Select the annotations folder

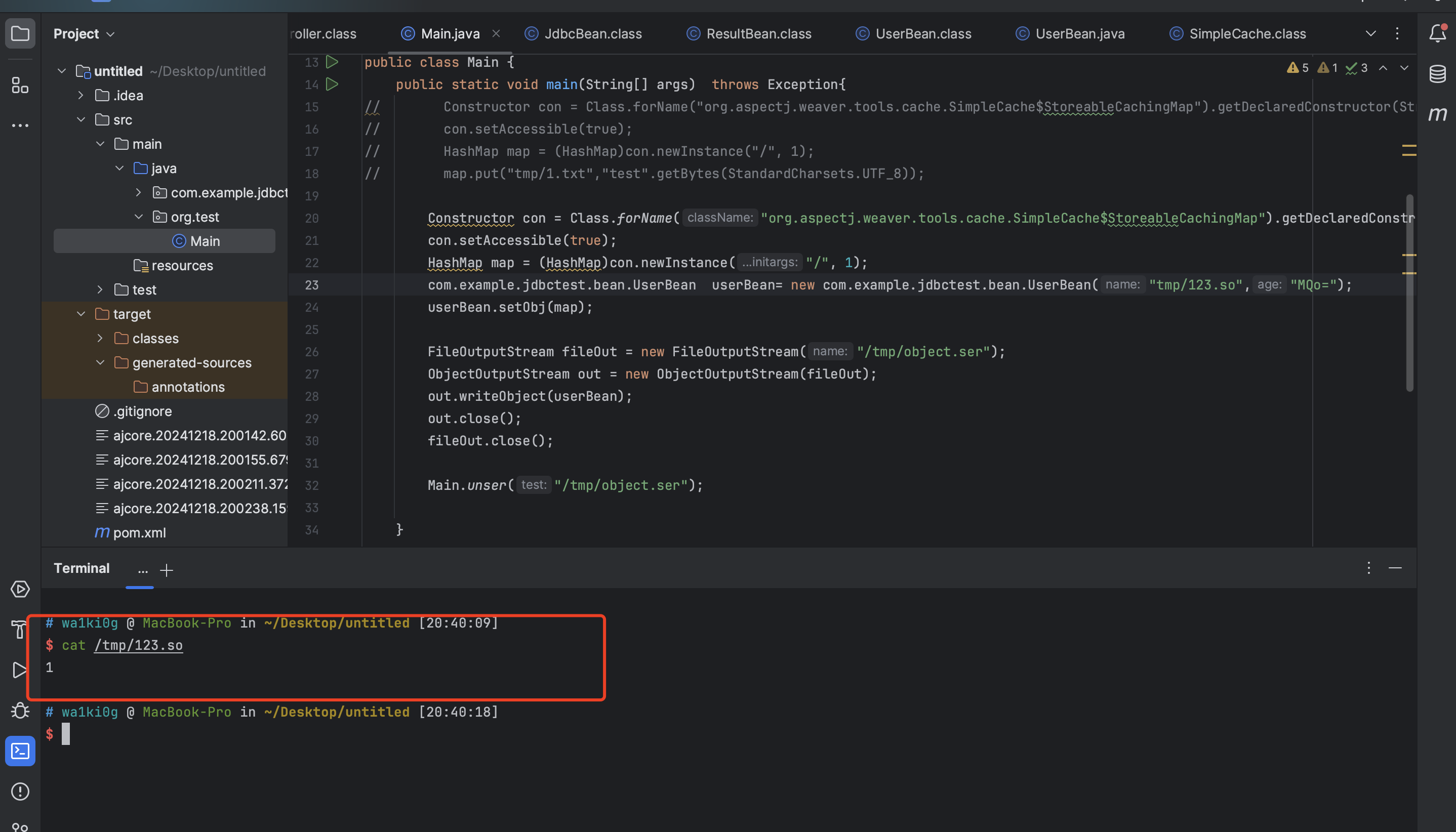coord(180,387)
